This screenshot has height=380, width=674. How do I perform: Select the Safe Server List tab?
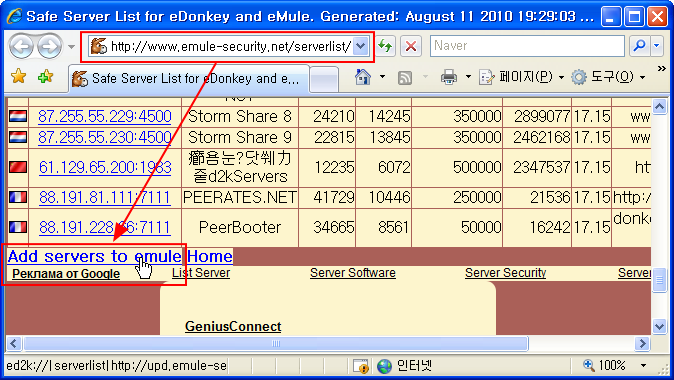pyautogui.click(x=189, y=79)
